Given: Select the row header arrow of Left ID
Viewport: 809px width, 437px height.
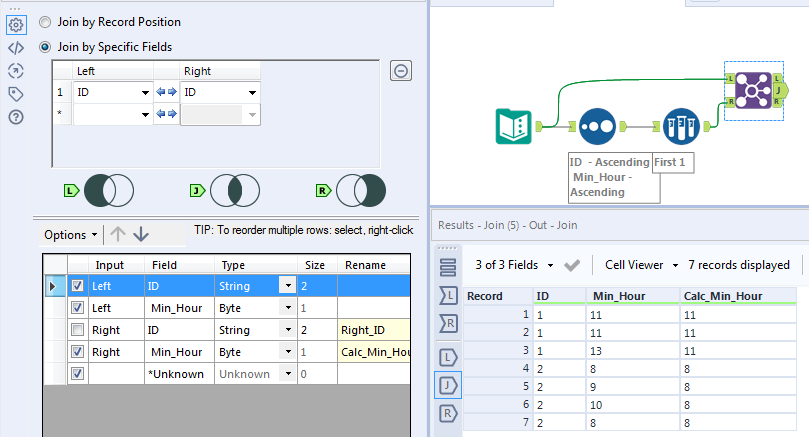Looking at the screenshot, I should (x=55, y=286).
